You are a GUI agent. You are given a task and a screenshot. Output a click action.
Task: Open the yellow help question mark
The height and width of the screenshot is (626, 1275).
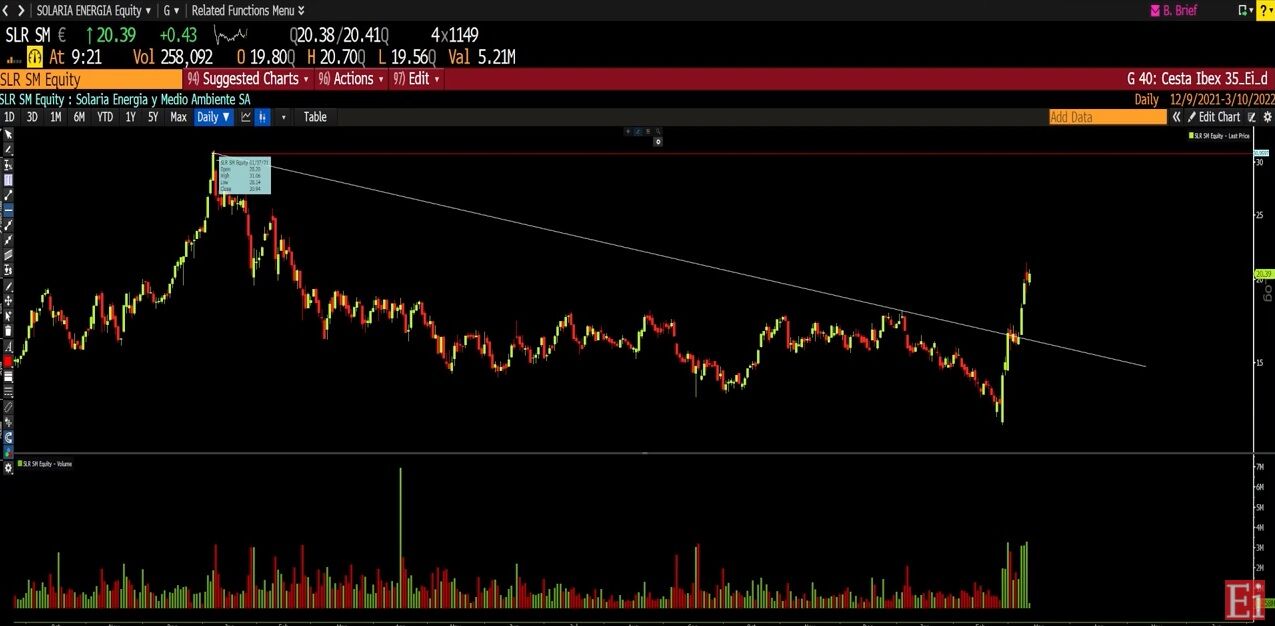1264,10
